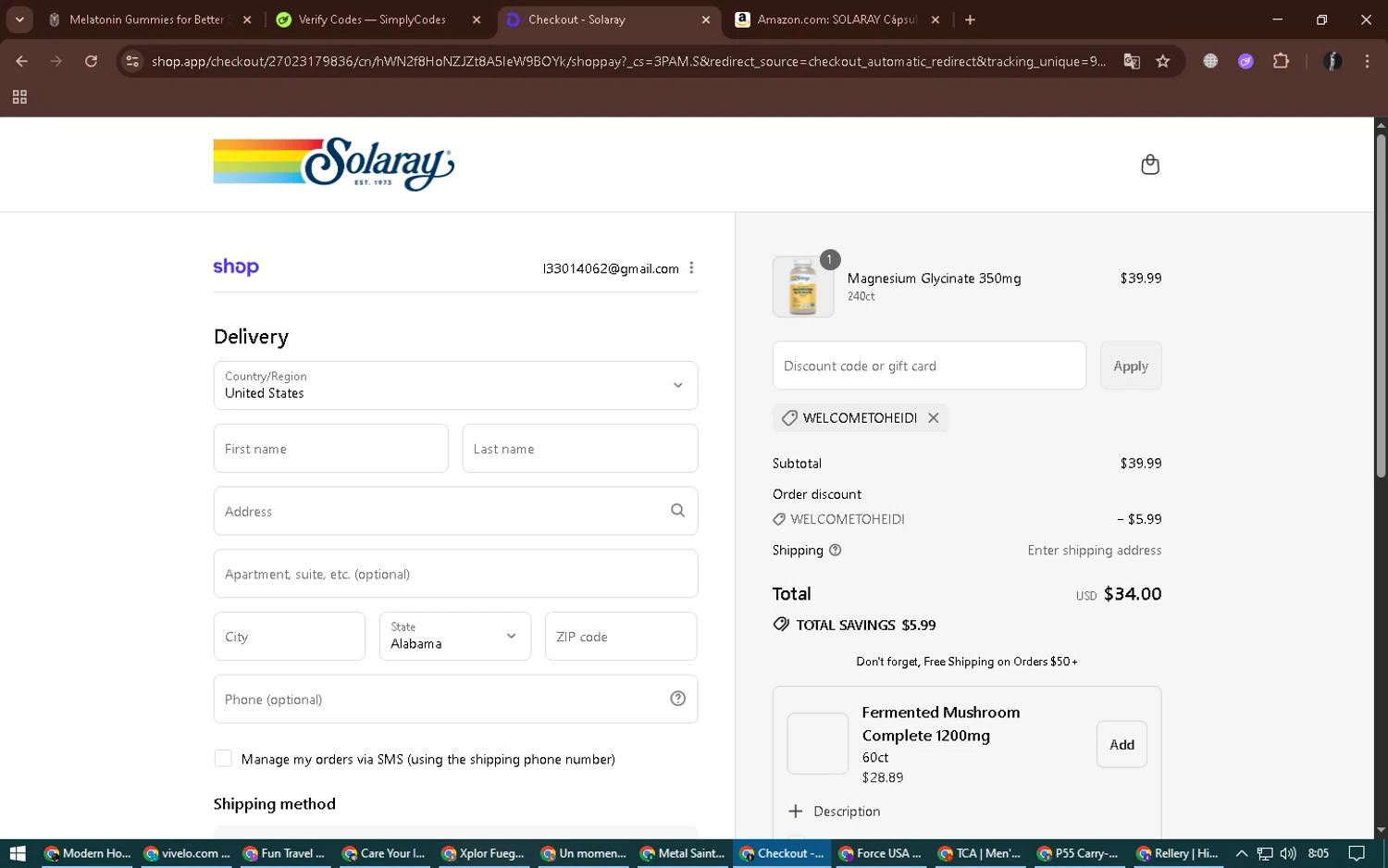Open the shopping bag cart icon
Image resolution: width=1388 pixels, height=868 pixels.
(x=1150, y=165)
